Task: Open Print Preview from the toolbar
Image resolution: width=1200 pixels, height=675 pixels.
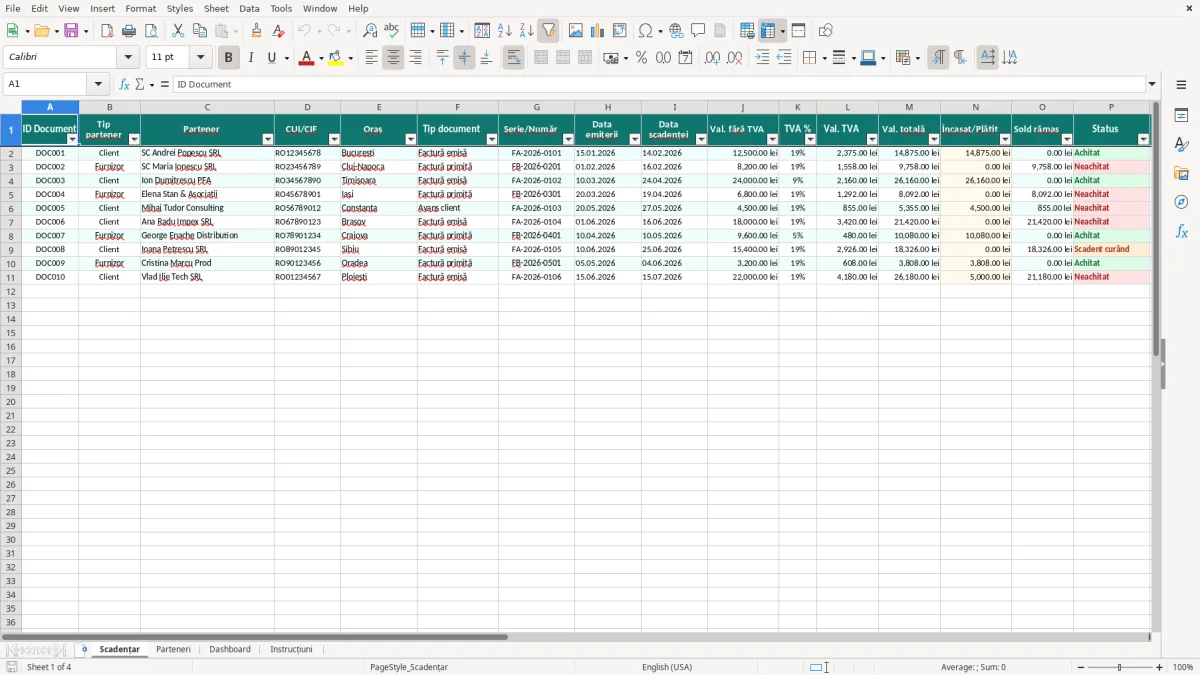Action: coord(151,31)
